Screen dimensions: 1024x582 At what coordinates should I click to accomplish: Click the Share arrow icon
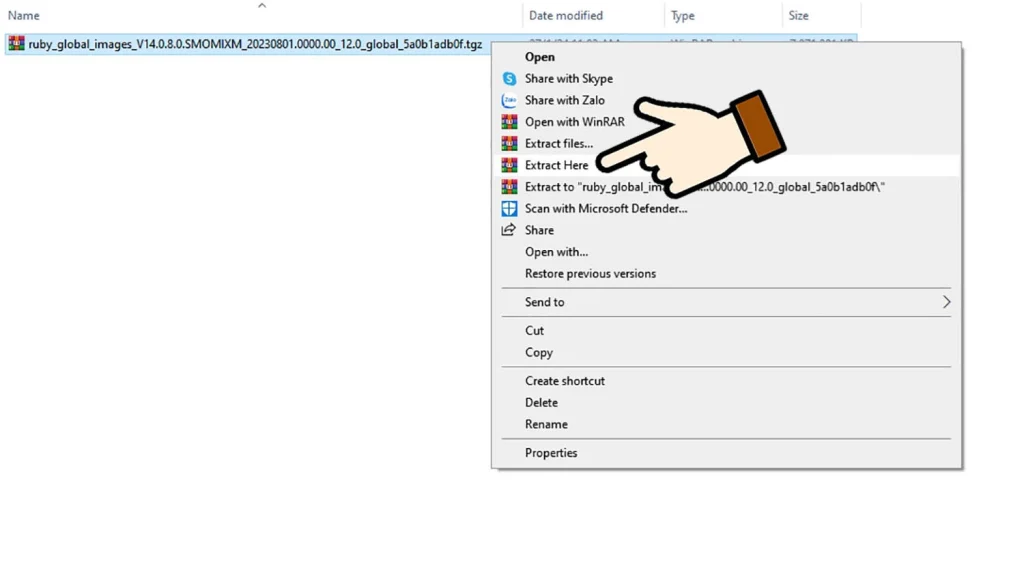(509, 230)
